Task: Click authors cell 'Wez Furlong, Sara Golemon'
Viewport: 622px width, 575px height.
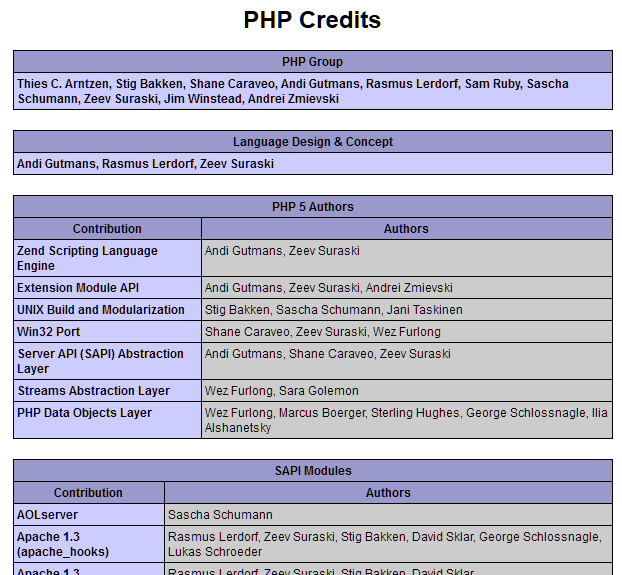Action: (407, 391)
